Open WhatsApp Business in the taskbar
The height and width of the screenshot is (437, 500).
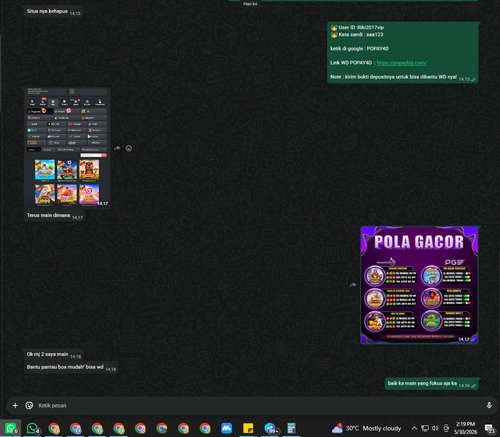tap(10, 428)
